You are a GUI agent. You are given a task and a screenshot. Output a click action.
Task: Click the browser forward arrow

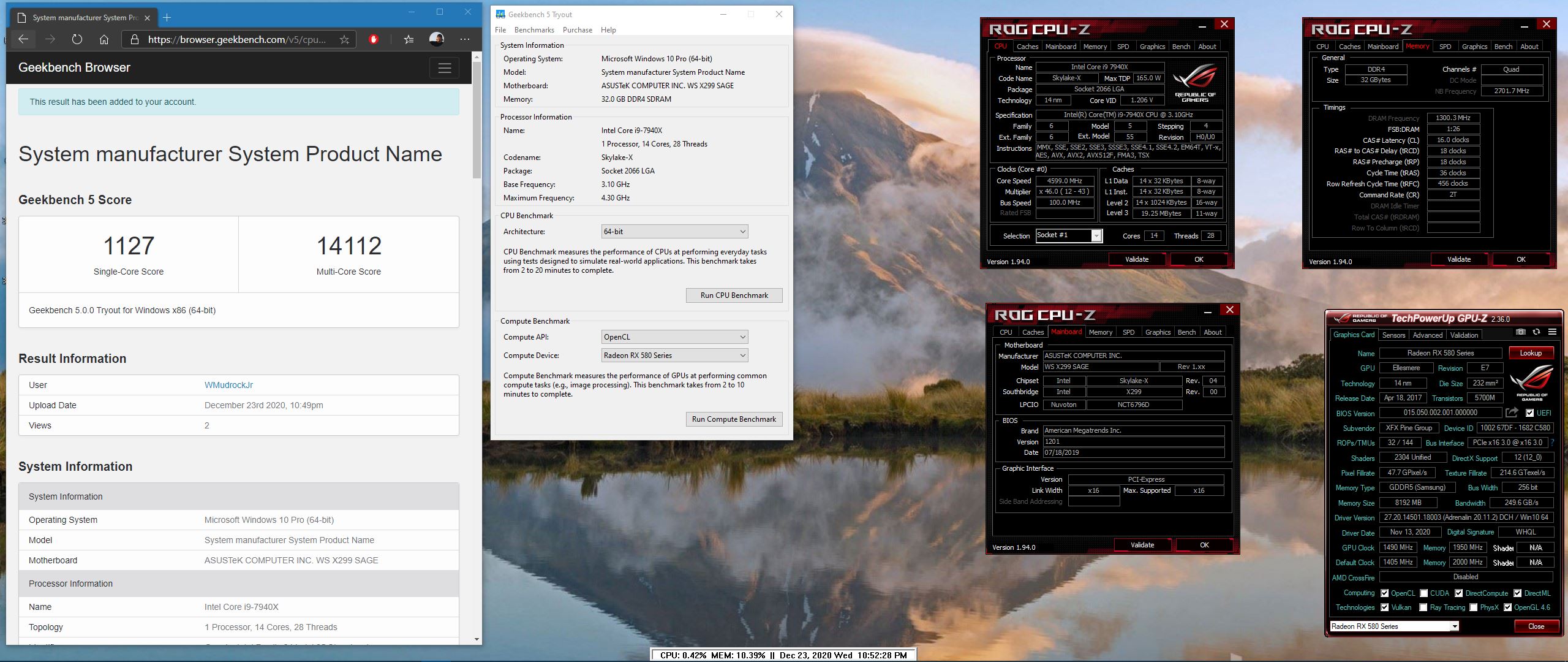click(50, 39)
